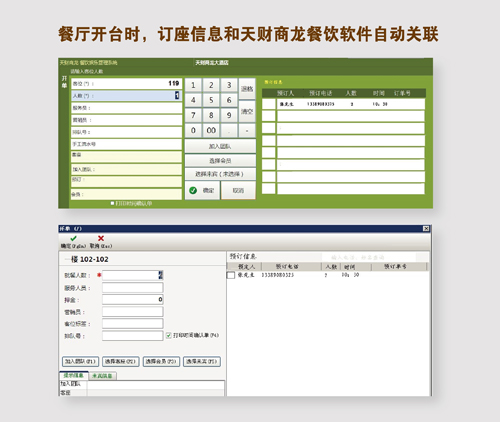This screenshot has width=500, height=422.
Task: Tap keypad digit 5 in the green window
Action: point(211,100)
